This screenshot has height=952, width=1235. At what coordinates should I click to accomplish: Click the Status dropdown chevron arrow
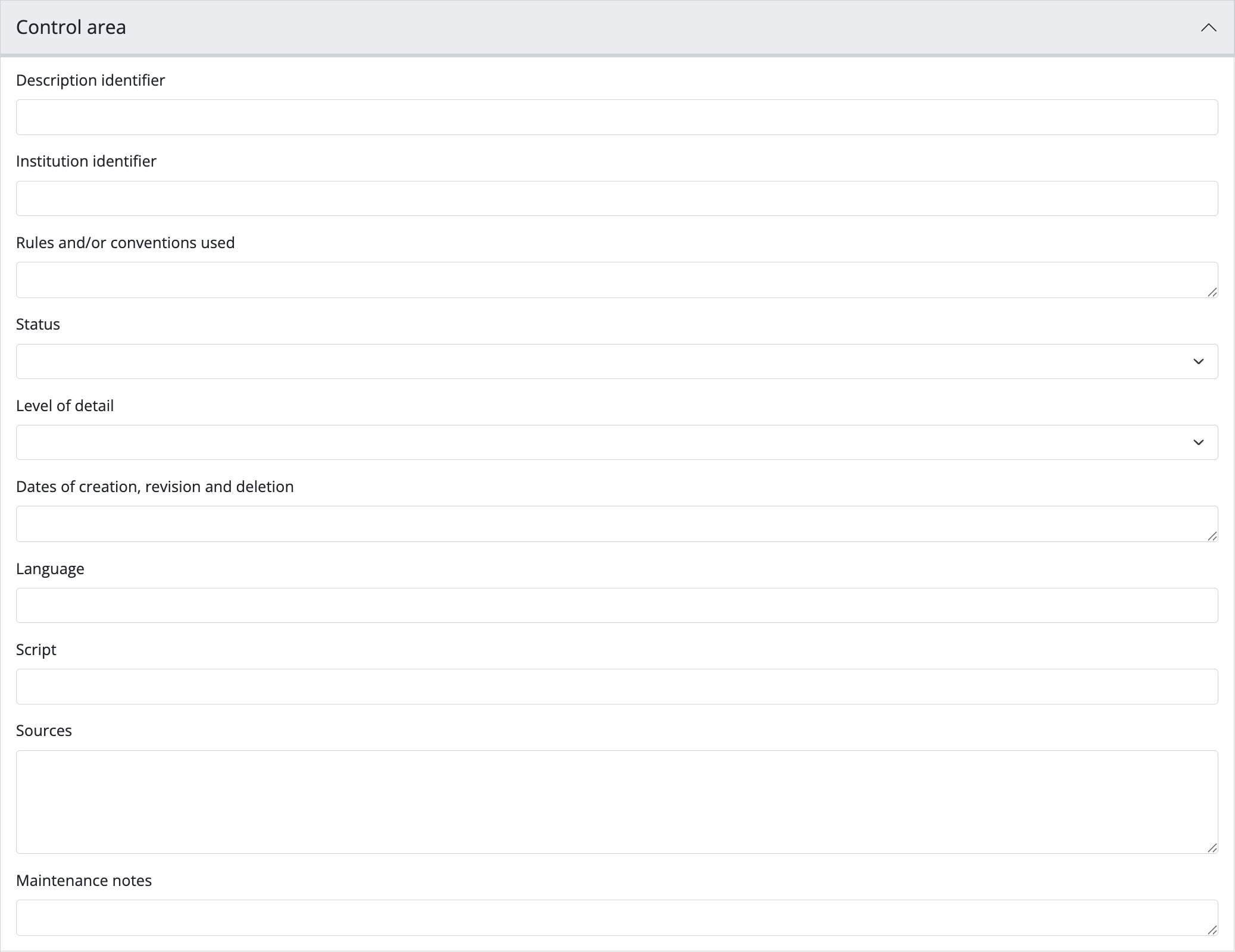tap(1198, 362)
